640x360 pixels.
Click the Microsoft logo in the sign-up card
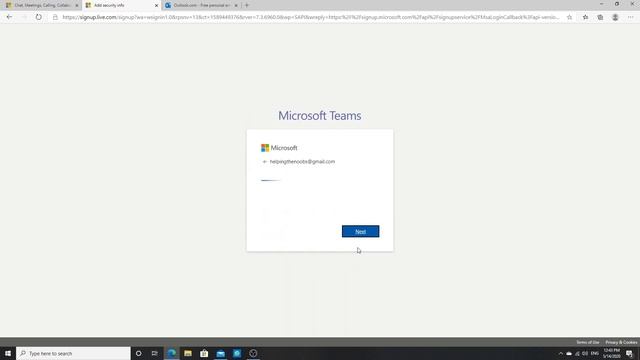click(x=279, y=148)
